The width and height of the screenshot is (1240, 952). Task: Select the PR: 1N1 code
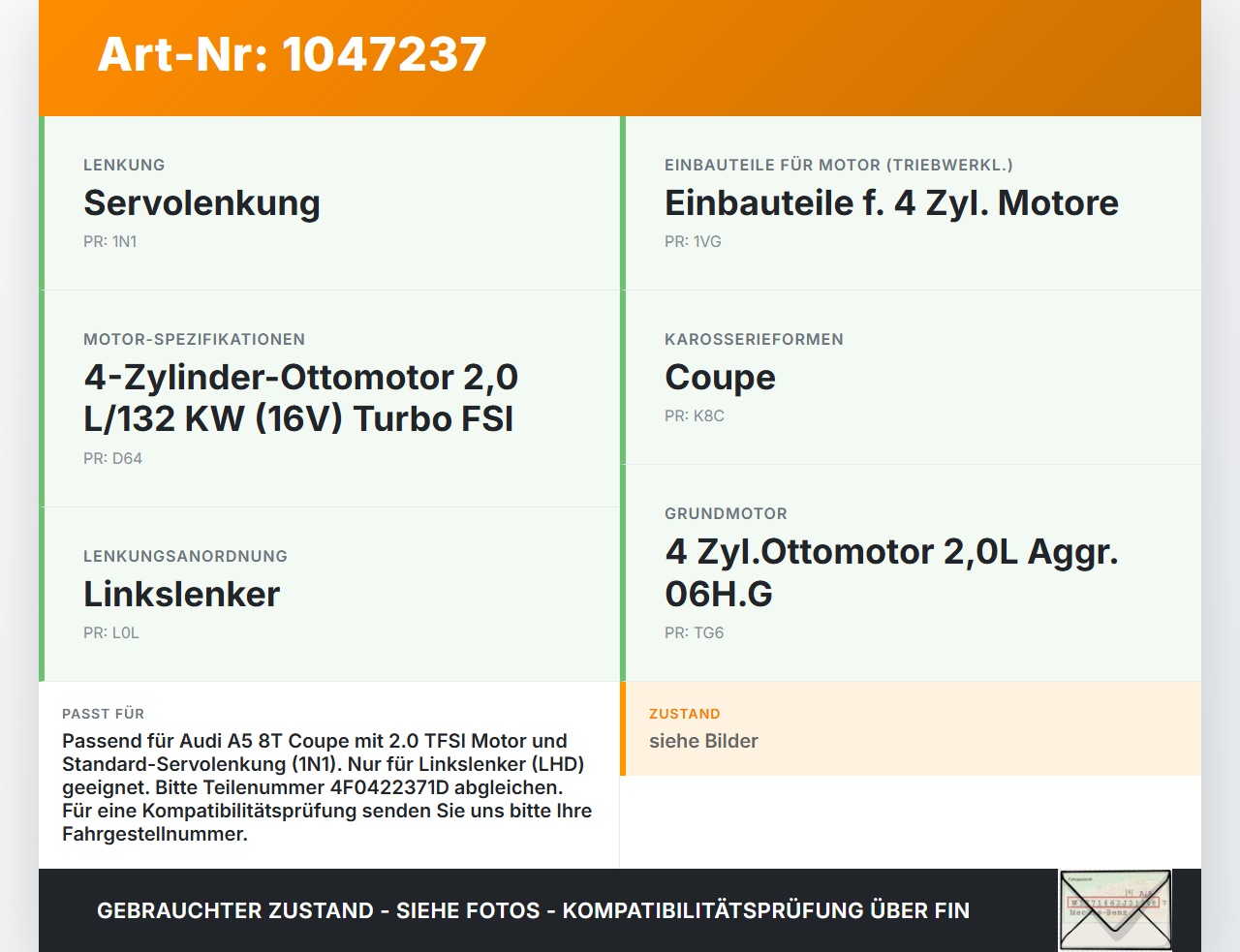(x=110, y=241)
